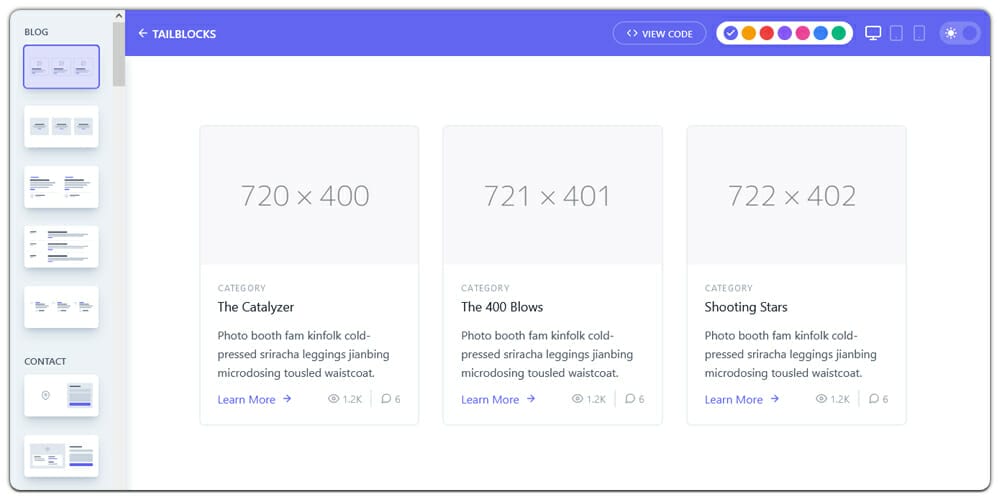Toggle the light/dark mode switch

[959, 33]
